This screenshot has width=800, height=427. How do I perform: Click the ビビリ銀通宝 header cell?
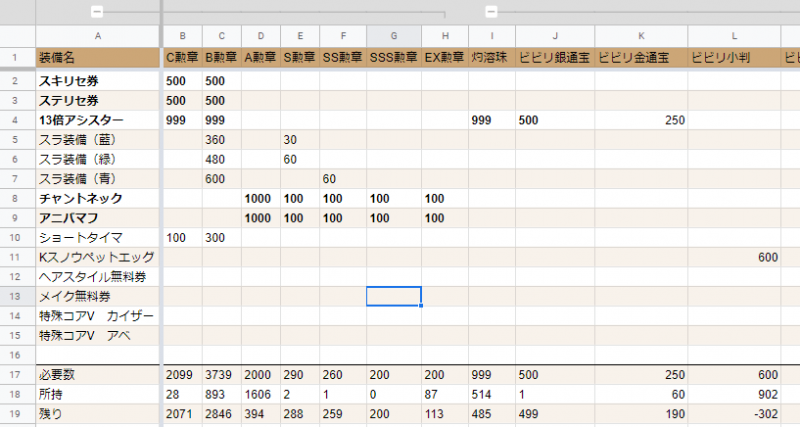tap(554, 57)
